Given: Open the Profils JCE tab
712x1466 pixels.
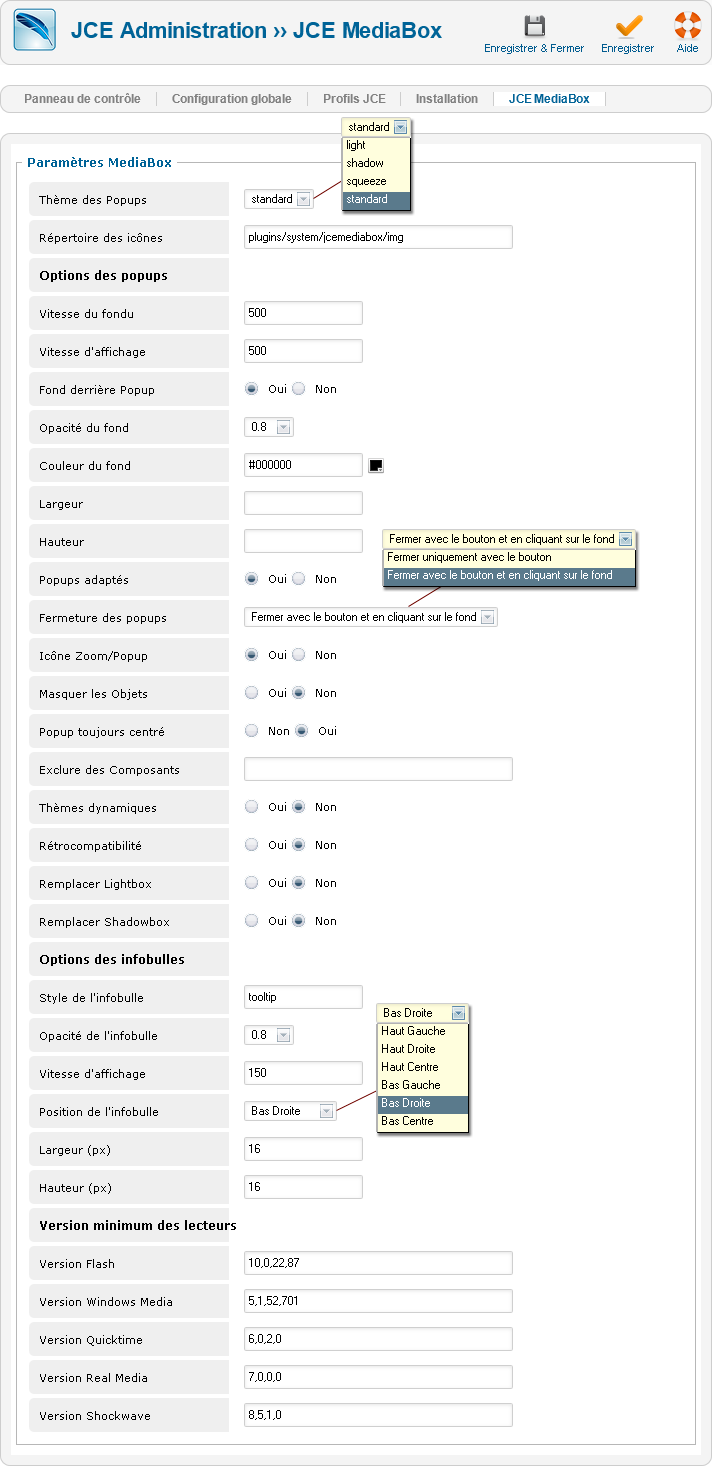Looking at the screenshot, I should tap(354, 99).
